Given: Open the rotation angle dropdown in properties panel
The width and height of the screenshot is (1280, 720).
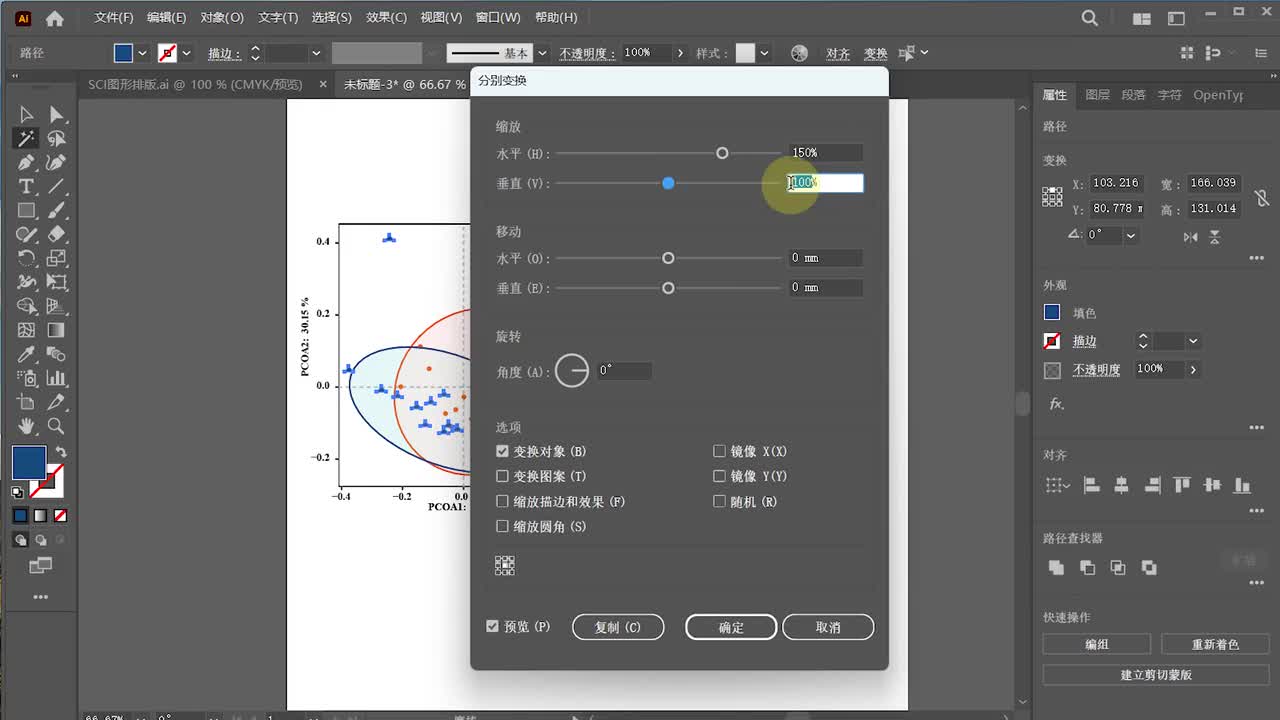Looking at the screenshot, I should tap(1131, 236).
